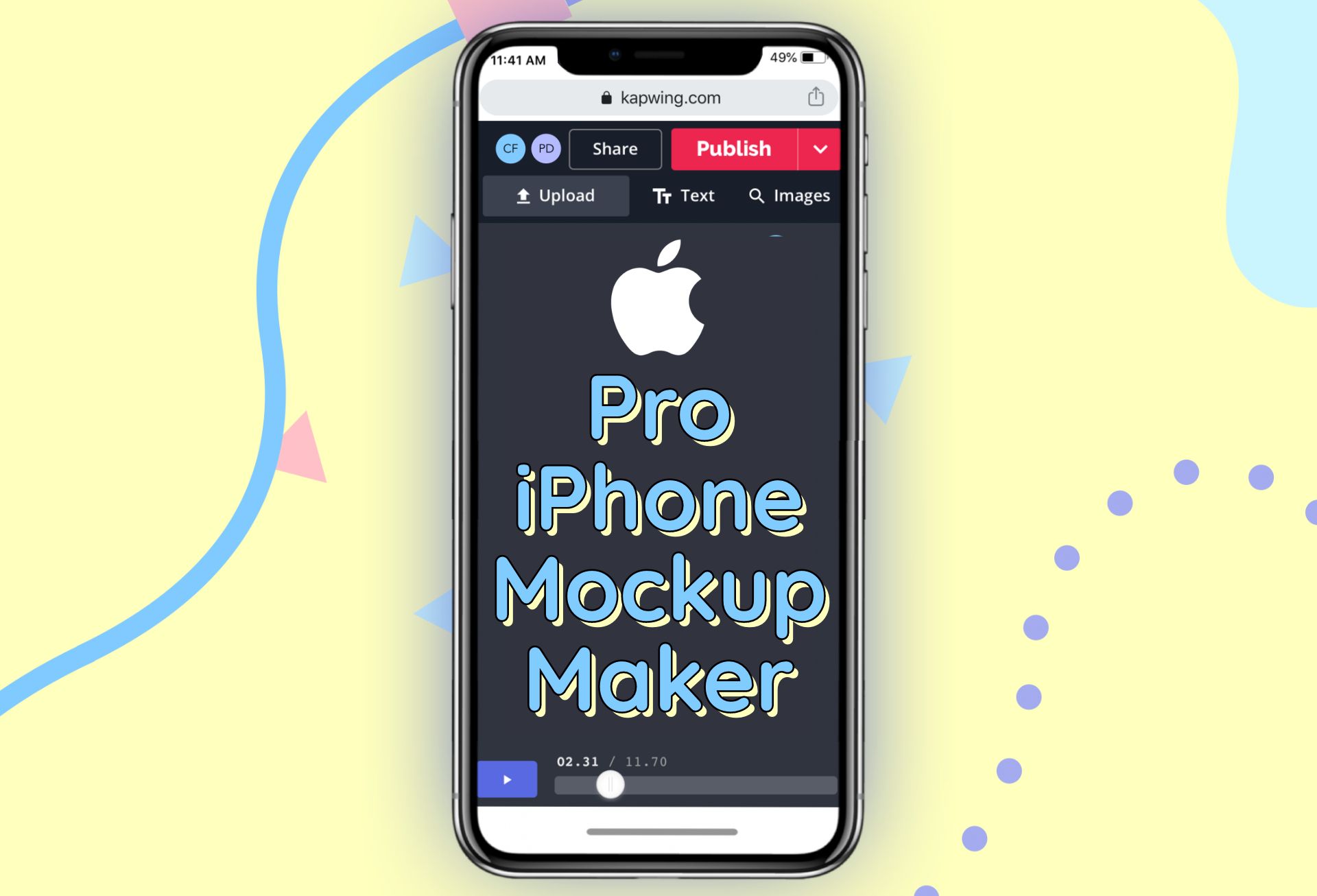Toggle the PD collaborator avatar
Viewport: 1317px width, 896px height.
(545, 148)
